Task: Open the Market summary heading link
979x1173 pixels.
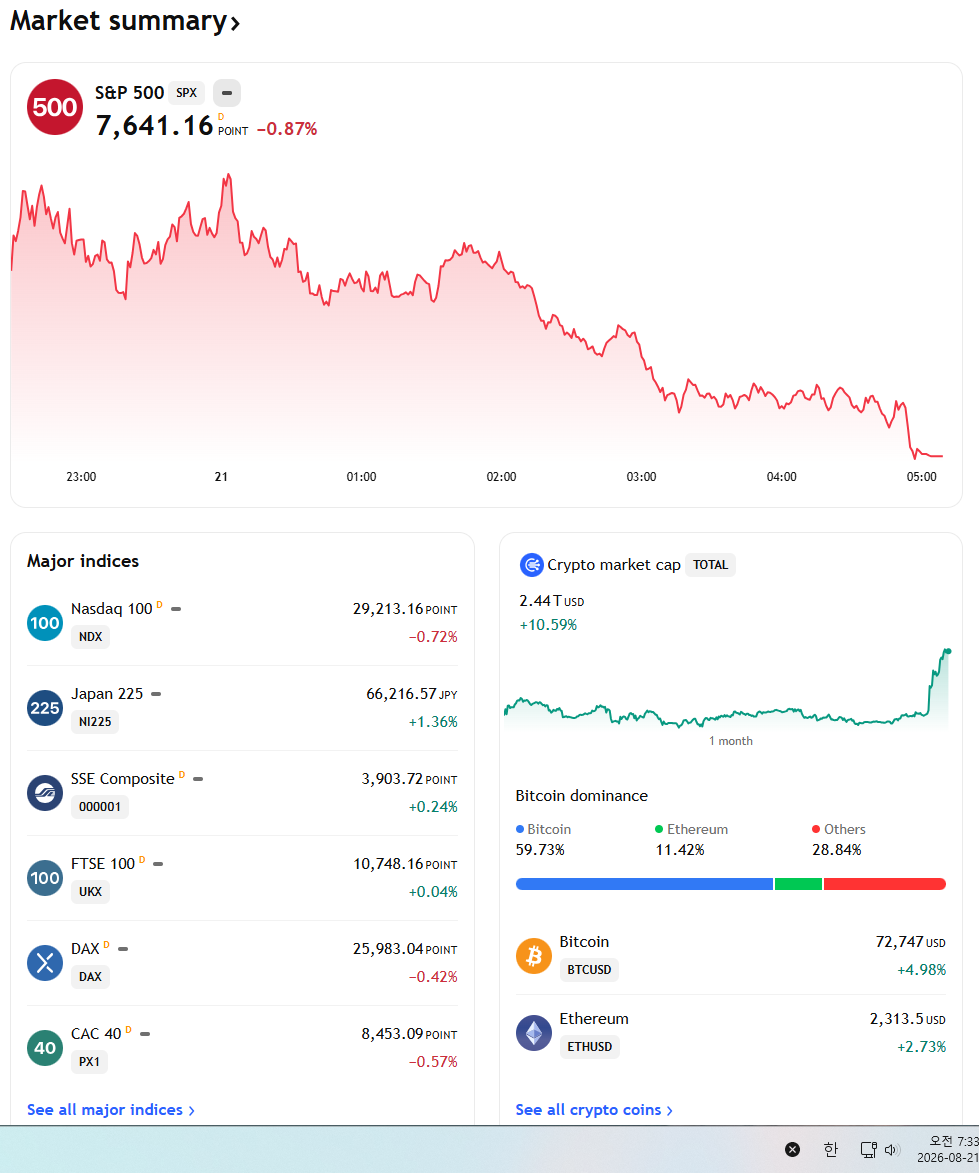Action: point(125,21)
